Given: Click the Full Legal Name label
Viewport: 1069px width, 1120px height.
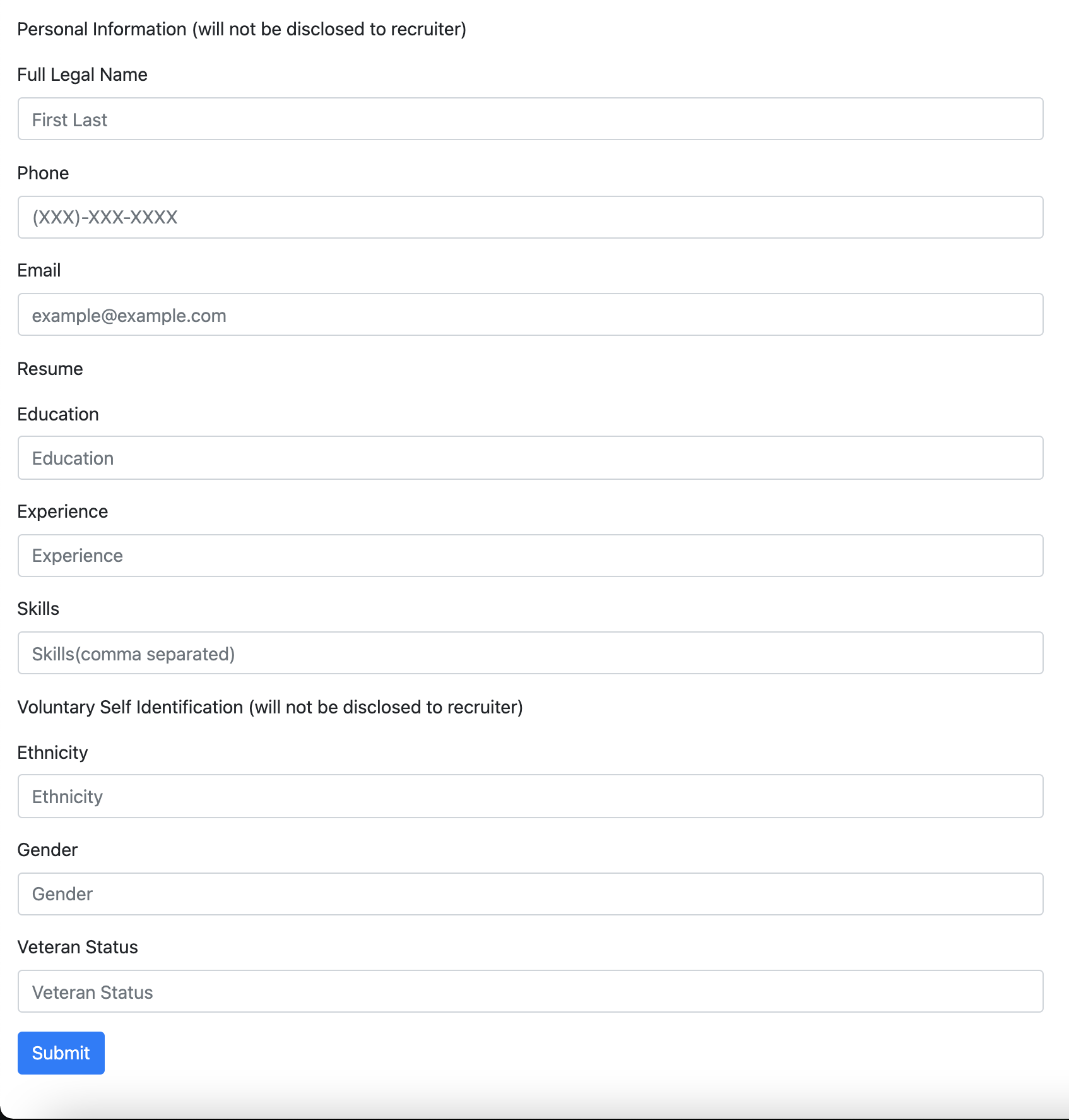Looking at the screenshot, I should [x=82, y=74].
